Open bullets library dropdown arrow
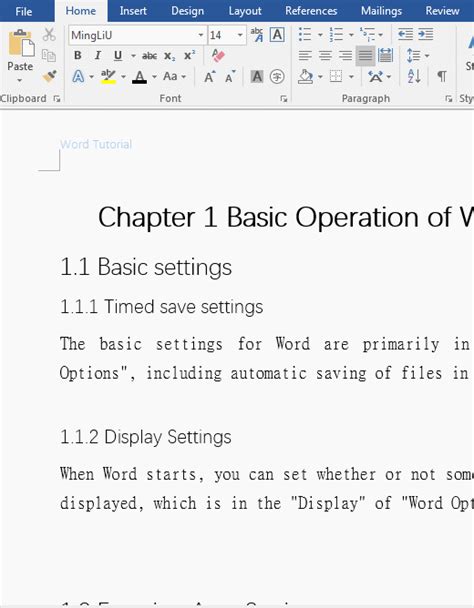 pyautogui.click(x=320, y=35)
